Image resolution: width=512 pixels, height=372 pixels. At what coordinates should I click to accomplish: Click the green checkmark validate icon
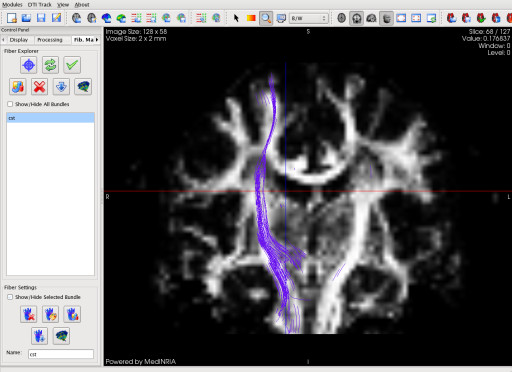[x=72, y=65]
